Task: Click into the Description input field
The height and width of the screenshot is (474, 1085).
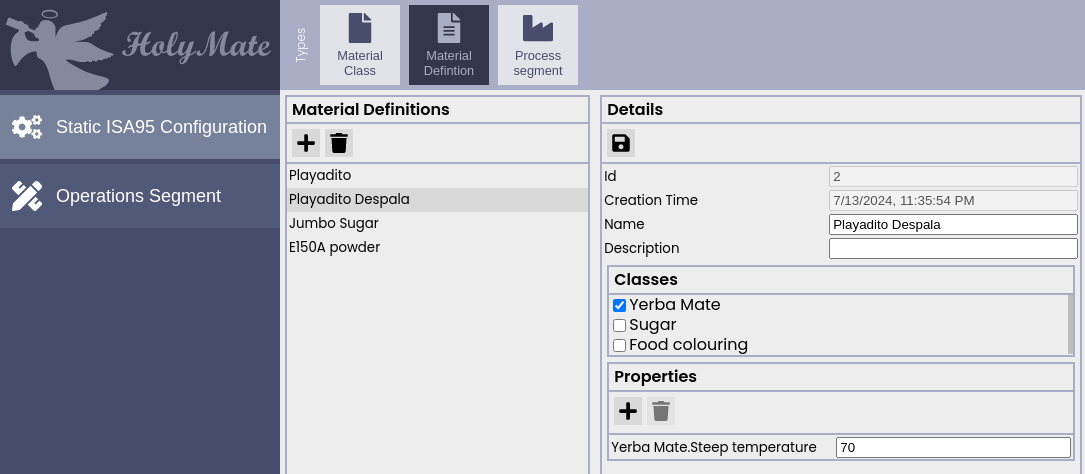Action: click(953, 249)
